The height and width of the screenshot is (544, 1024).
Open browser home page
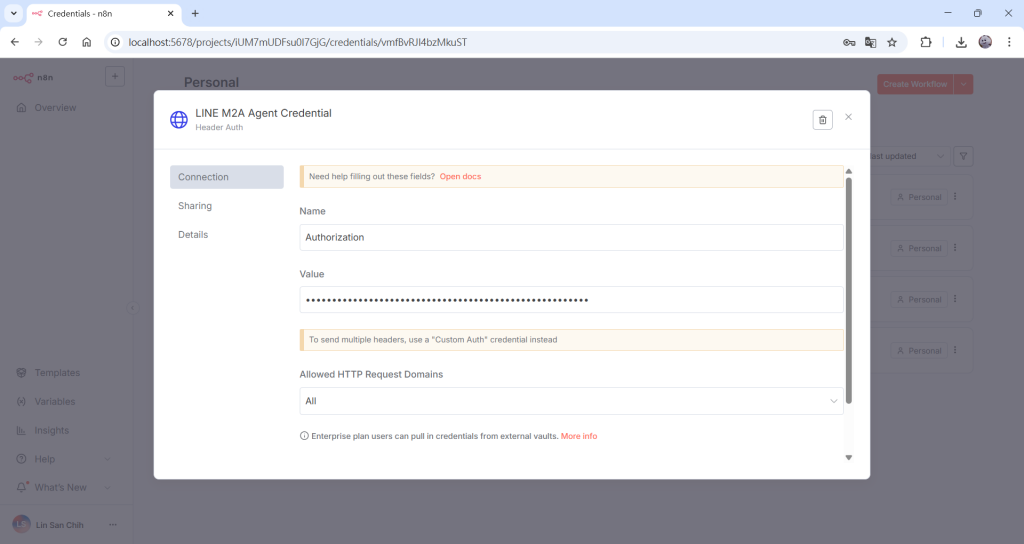point(86,42)
